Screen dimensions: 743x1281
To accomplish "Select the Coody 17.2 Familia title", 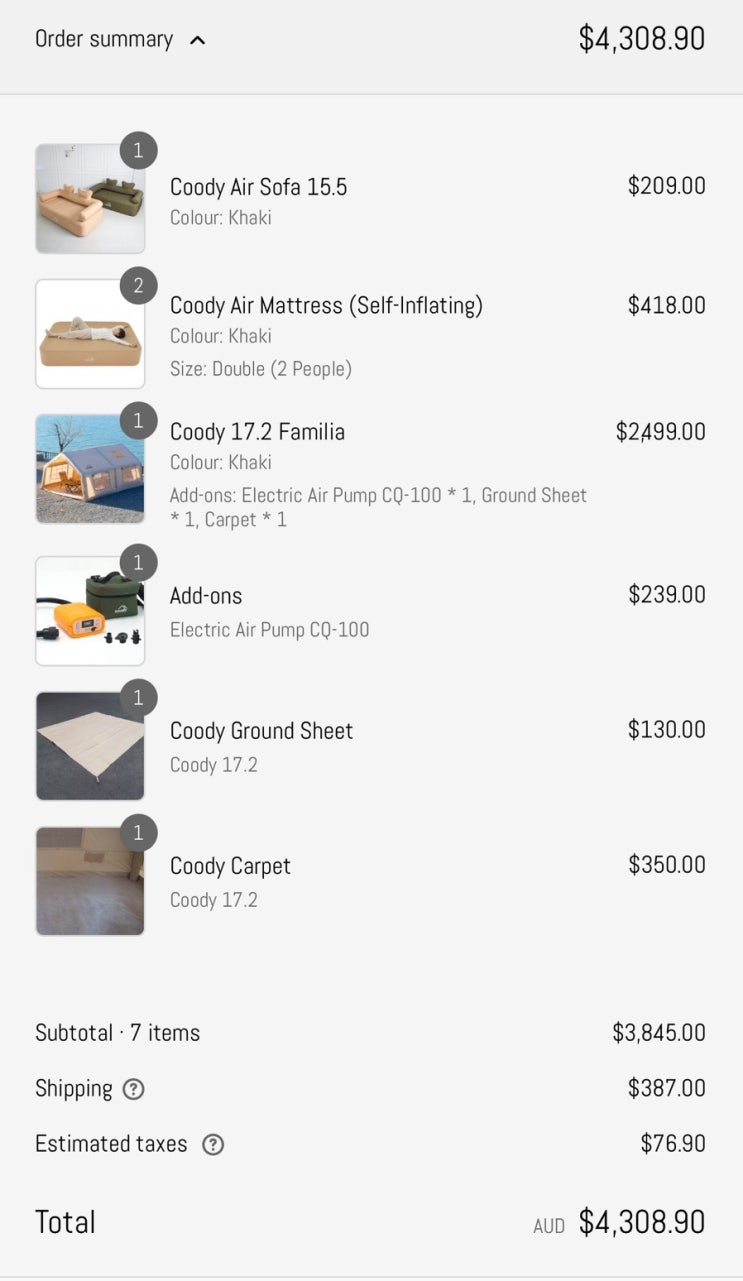I will coord(257,432).
